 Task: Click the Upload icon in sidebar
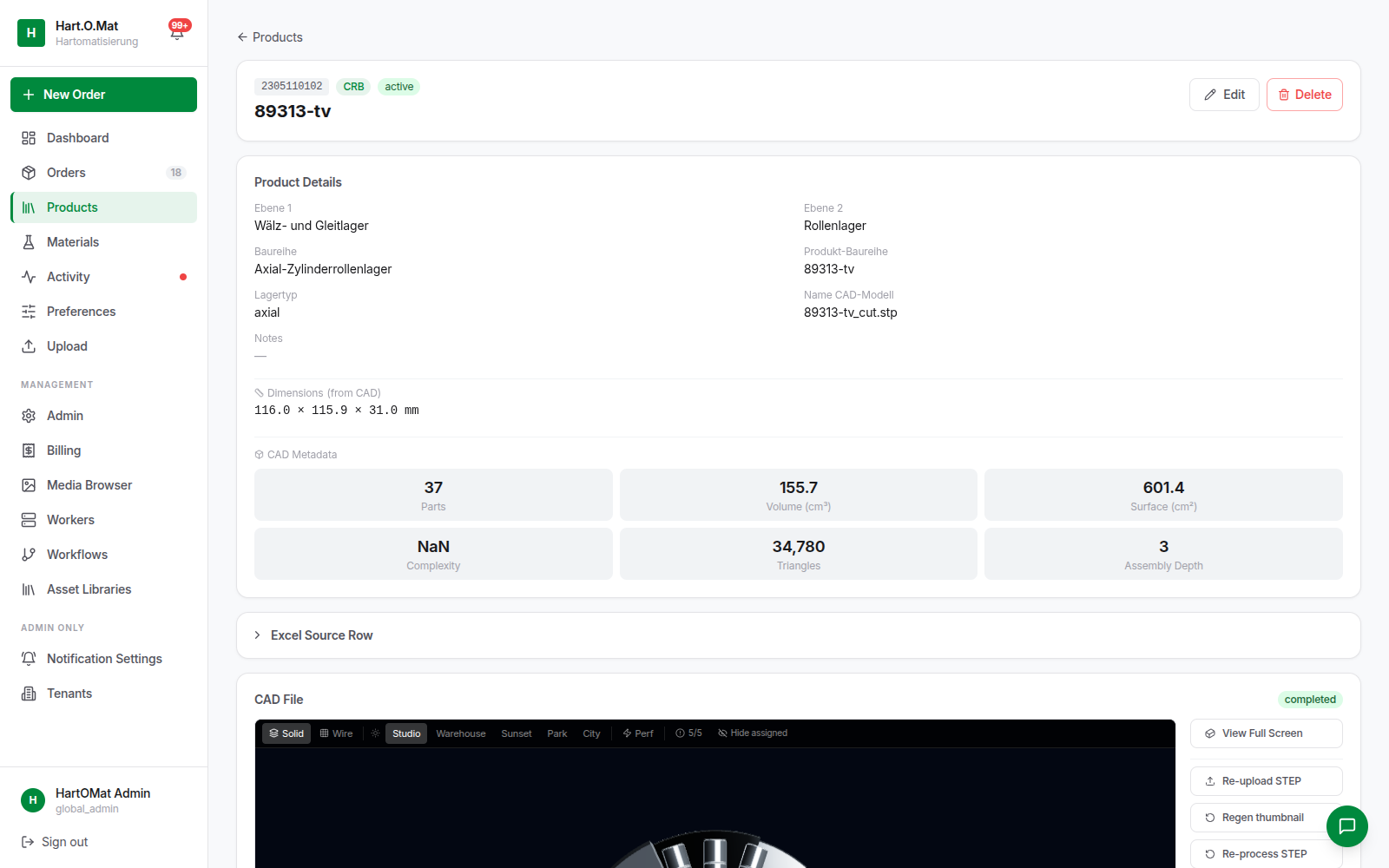(29, 346)
